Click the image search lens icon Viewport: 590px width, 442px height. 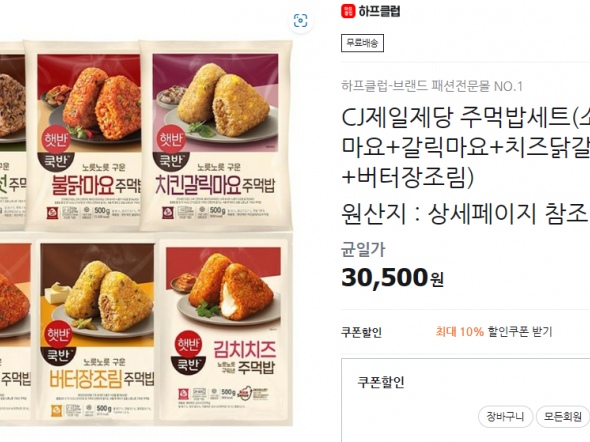(x=300, y=21)
